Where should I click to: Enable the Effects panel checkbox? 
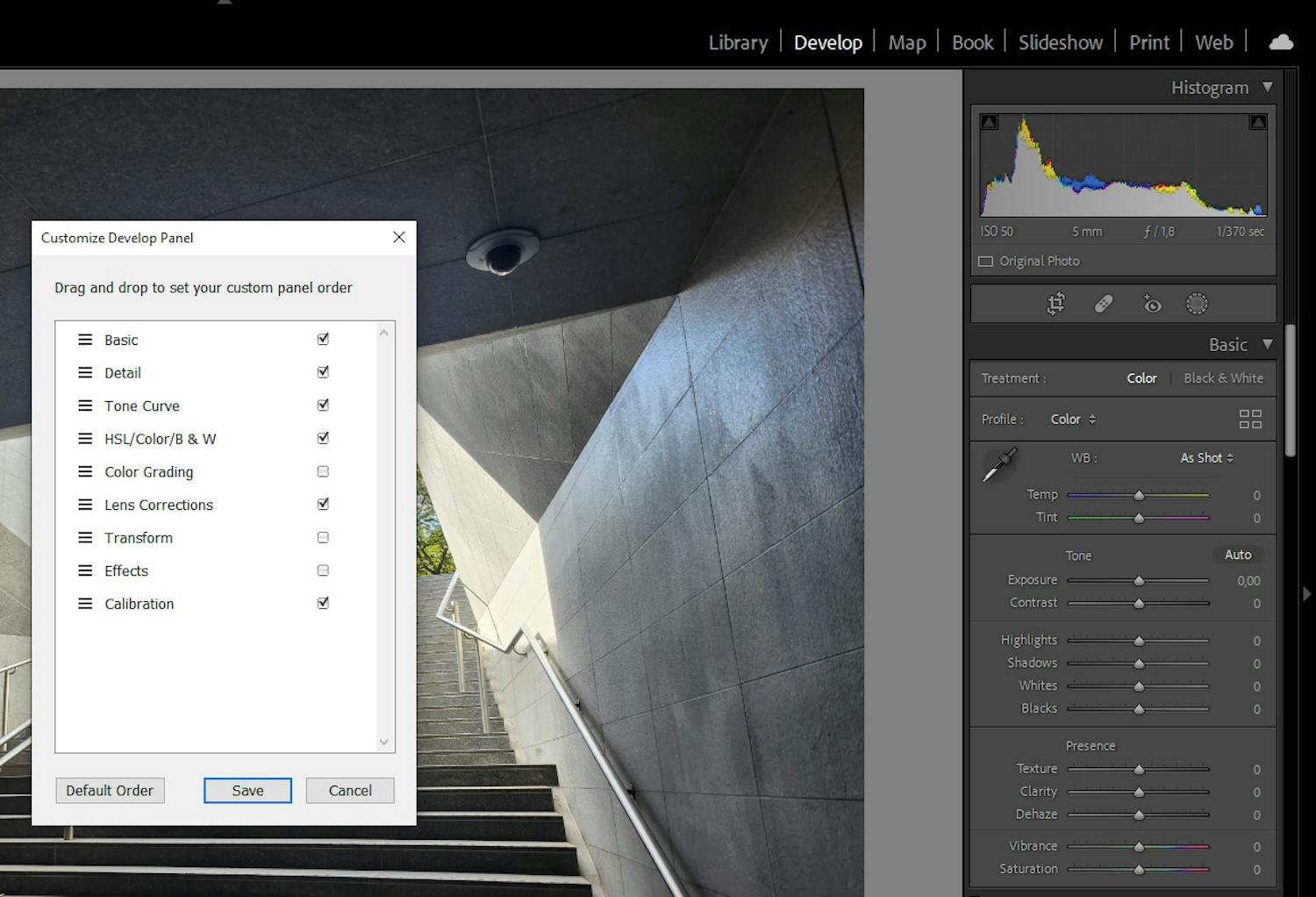coord(323,570)
